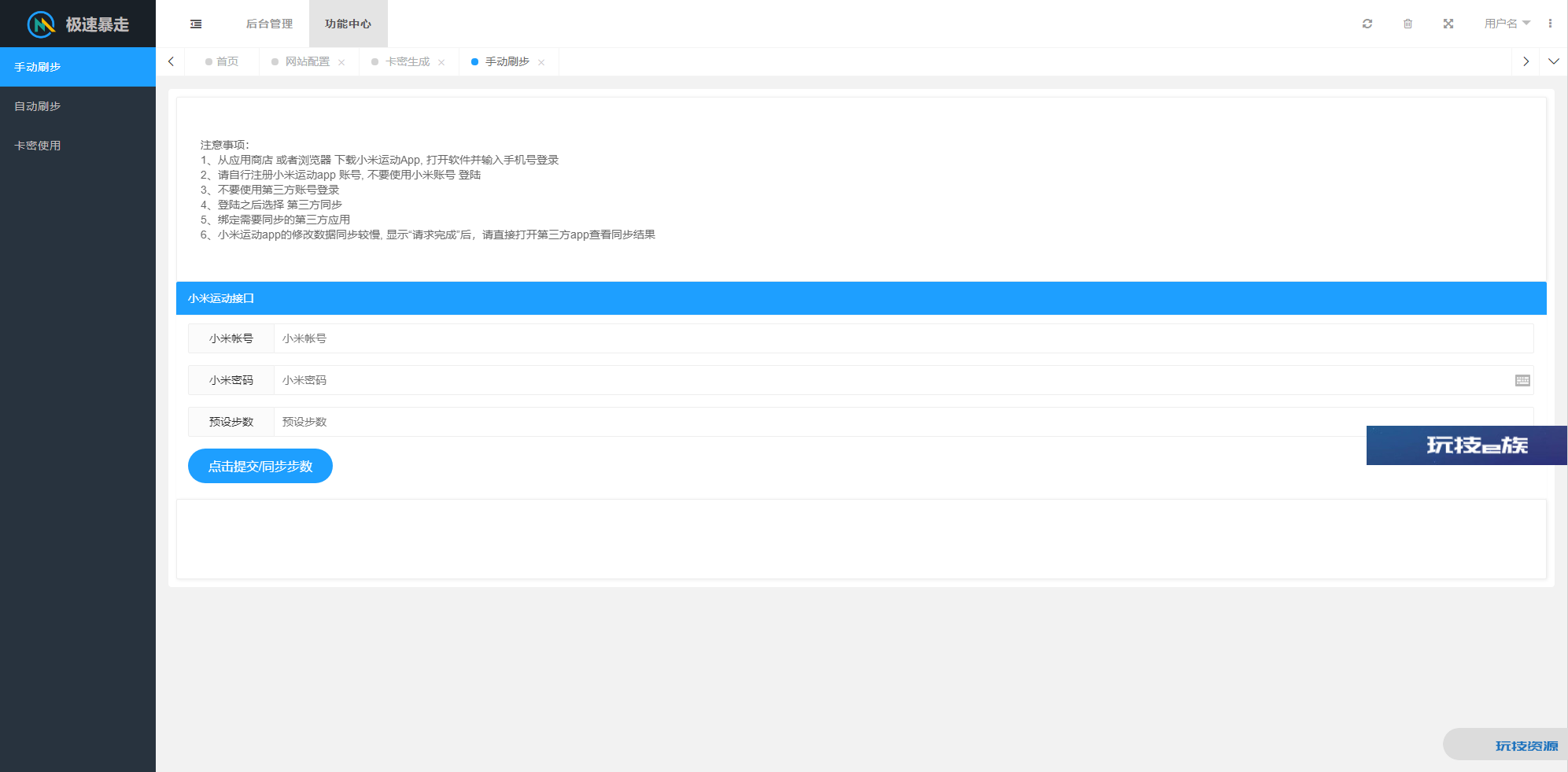Move tabs right with the right arrow
1568x772 pixels.
click(x=1526, y=61)
